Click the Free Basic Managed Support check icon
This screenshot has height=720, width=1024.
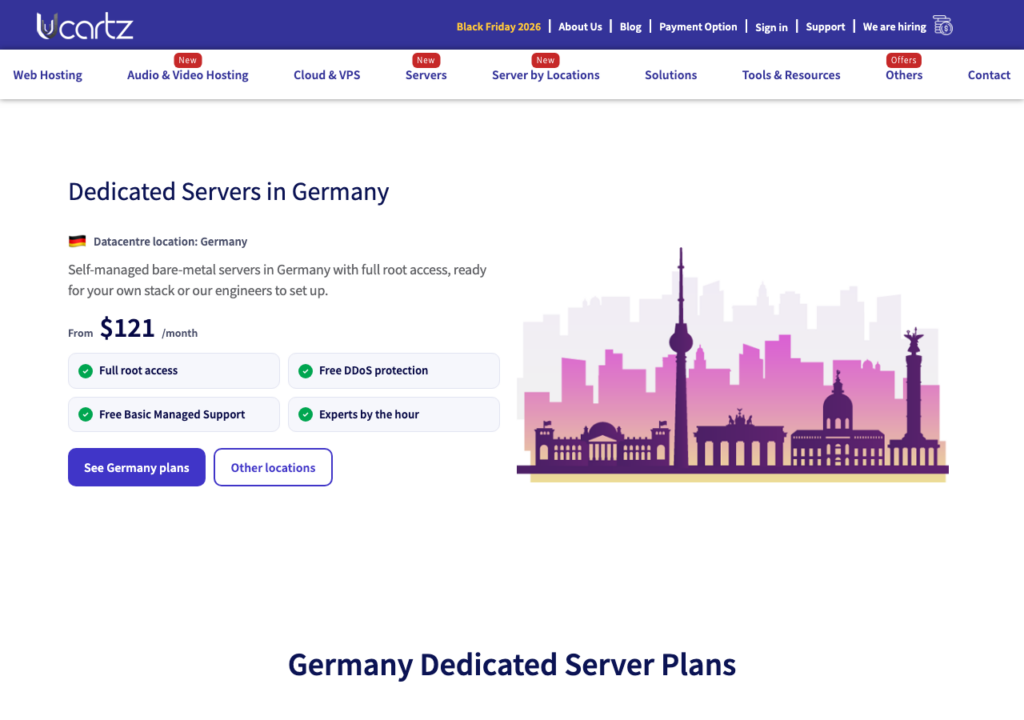[x=86, y=414]
